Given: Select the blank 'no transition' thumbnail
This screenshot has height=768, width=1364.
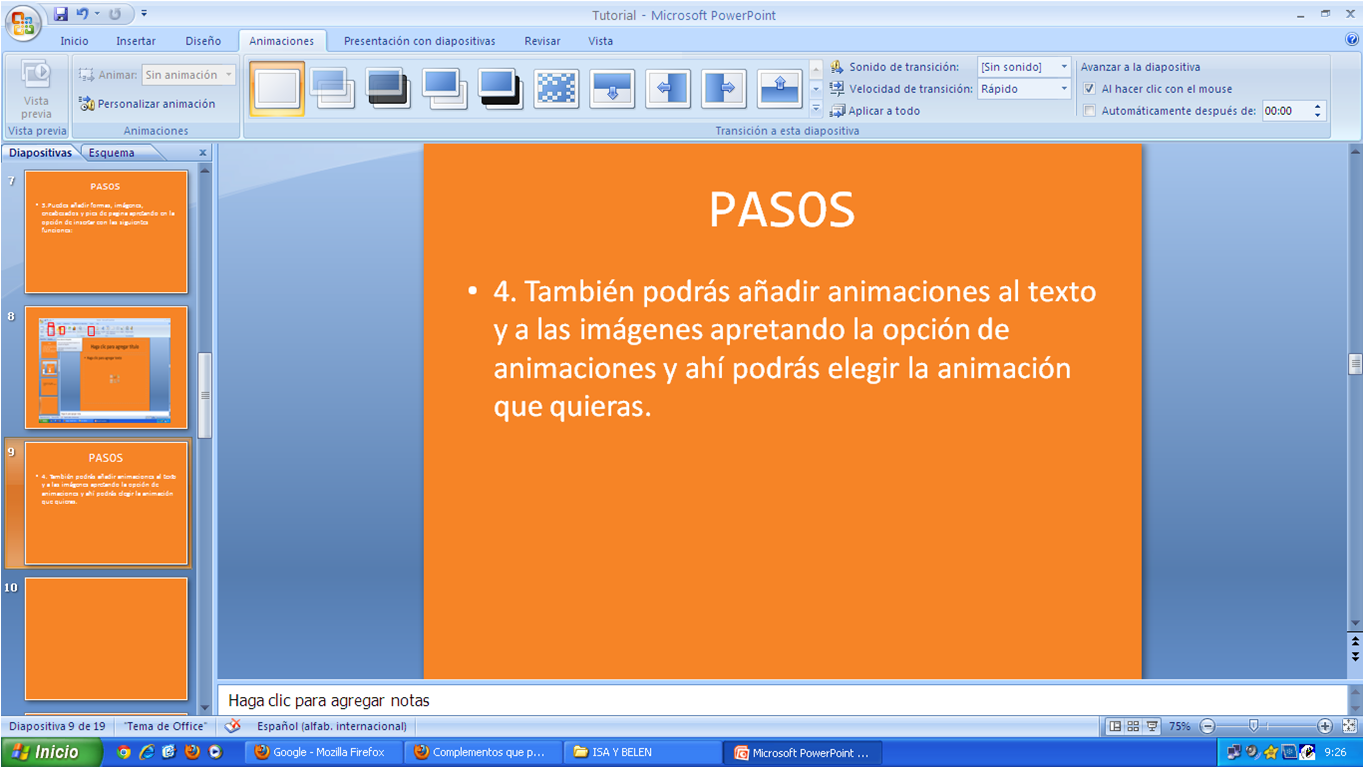Looking at the screenshot, I should [x=277, y=88].
